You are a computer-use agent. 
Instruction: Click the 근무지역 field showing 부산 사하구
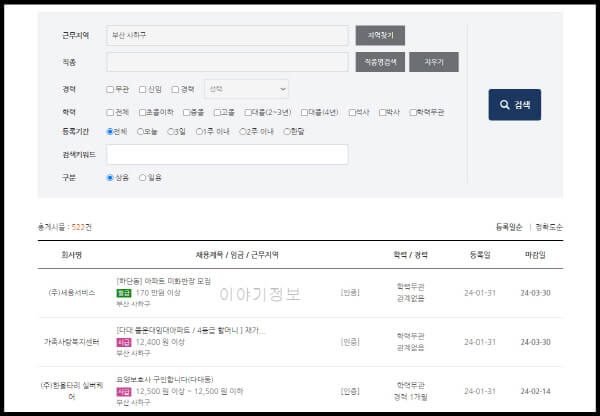(x=227, y=36)
